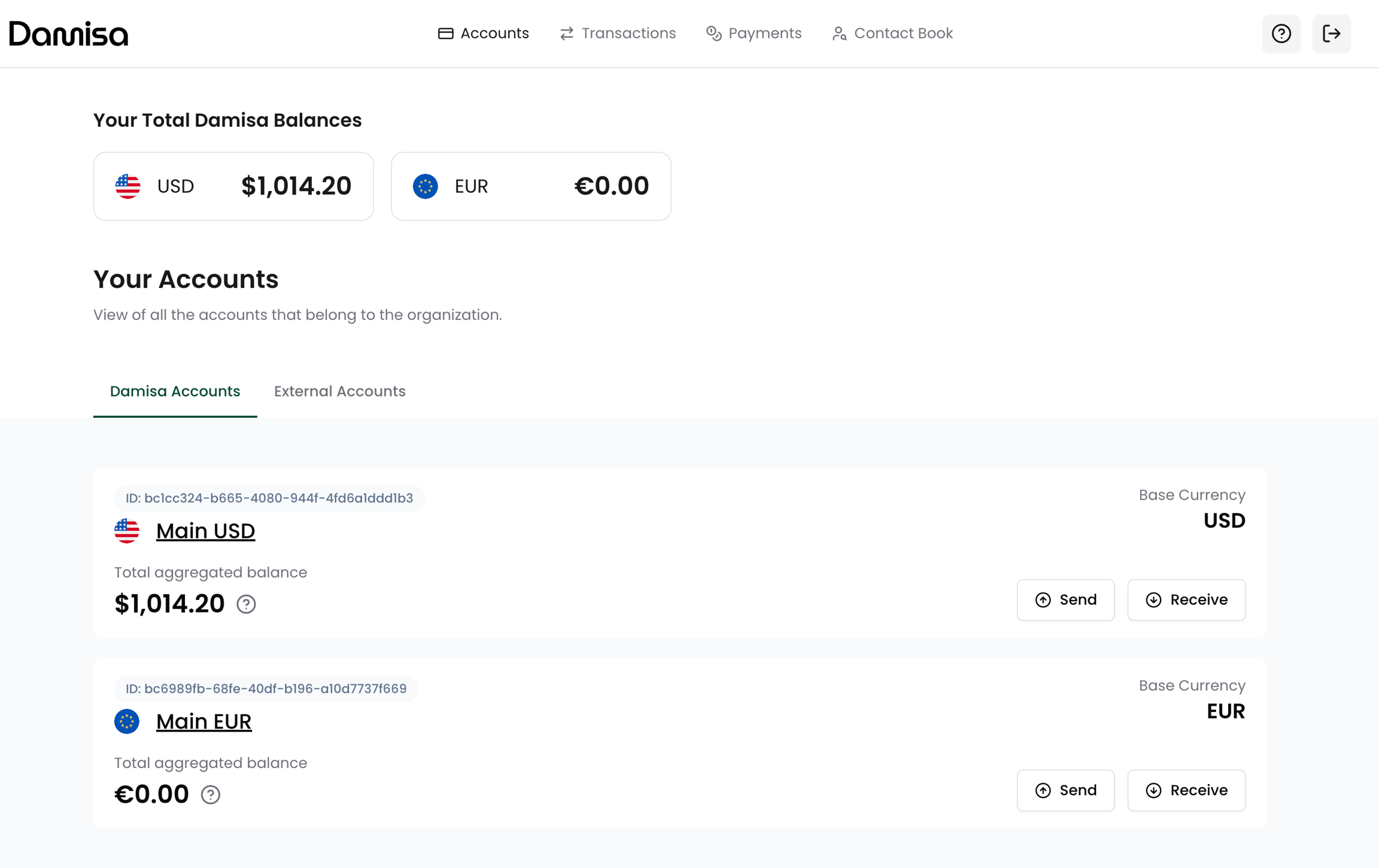1379x868 pixels.
Task: Click the US flag in USD balance card
Action: (x=127, y=186)
